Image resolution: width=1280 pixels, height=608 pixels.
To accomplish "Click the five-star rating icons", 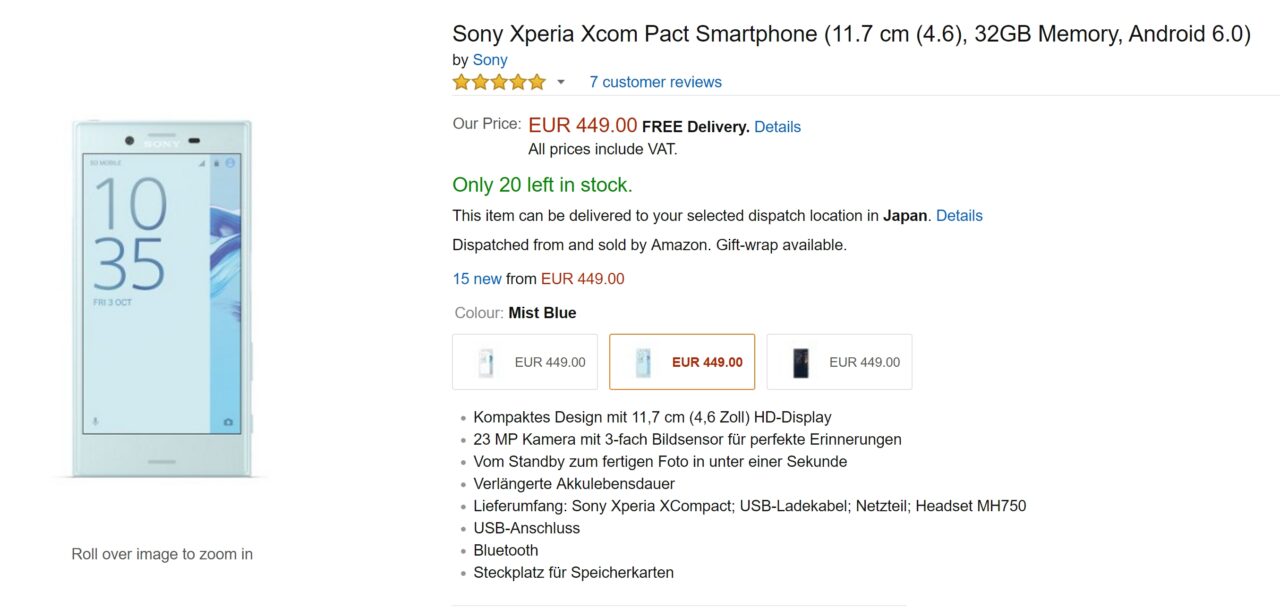I will coord(499,82).
